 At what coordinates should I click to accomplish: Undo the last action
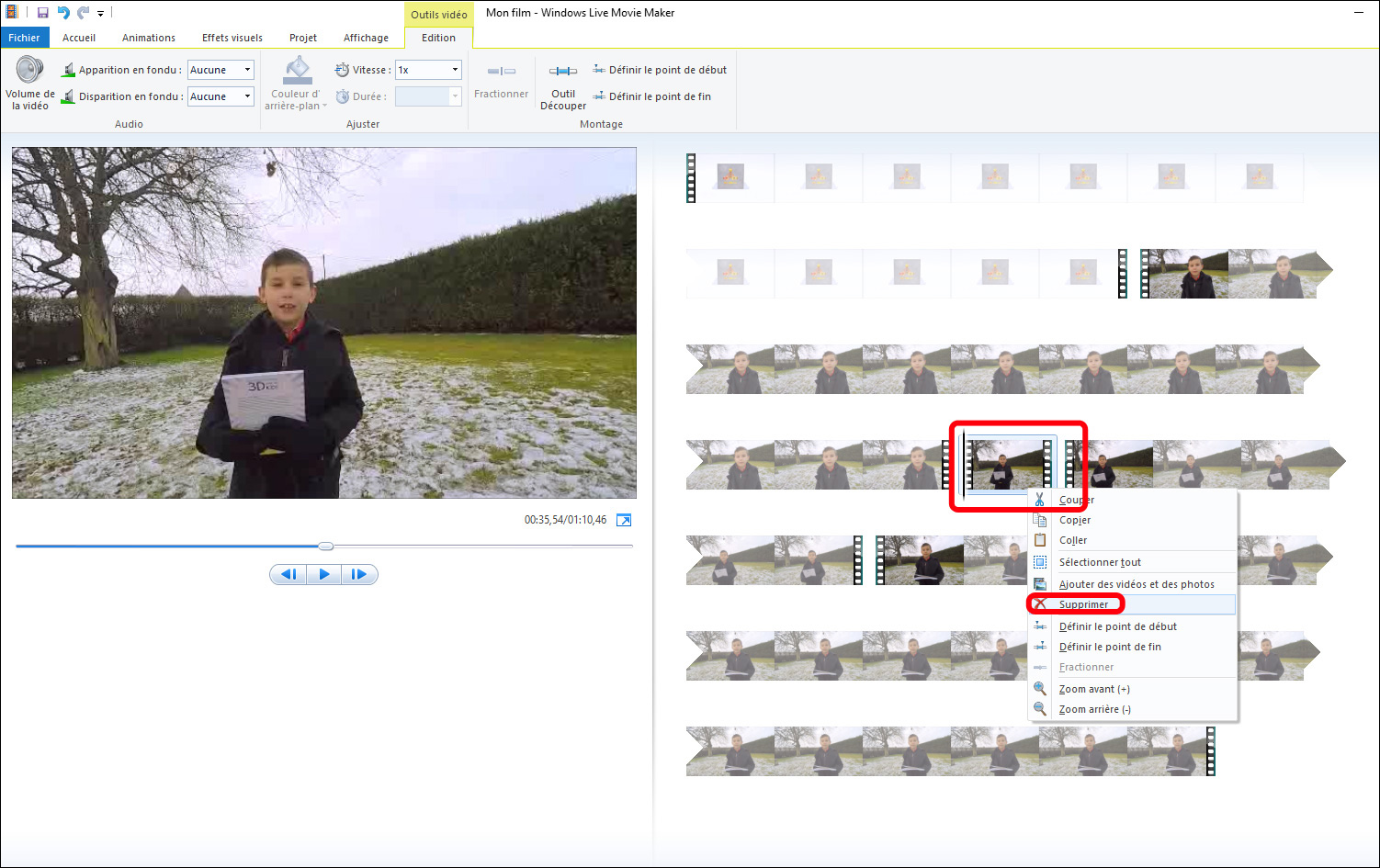coord(62,12)
